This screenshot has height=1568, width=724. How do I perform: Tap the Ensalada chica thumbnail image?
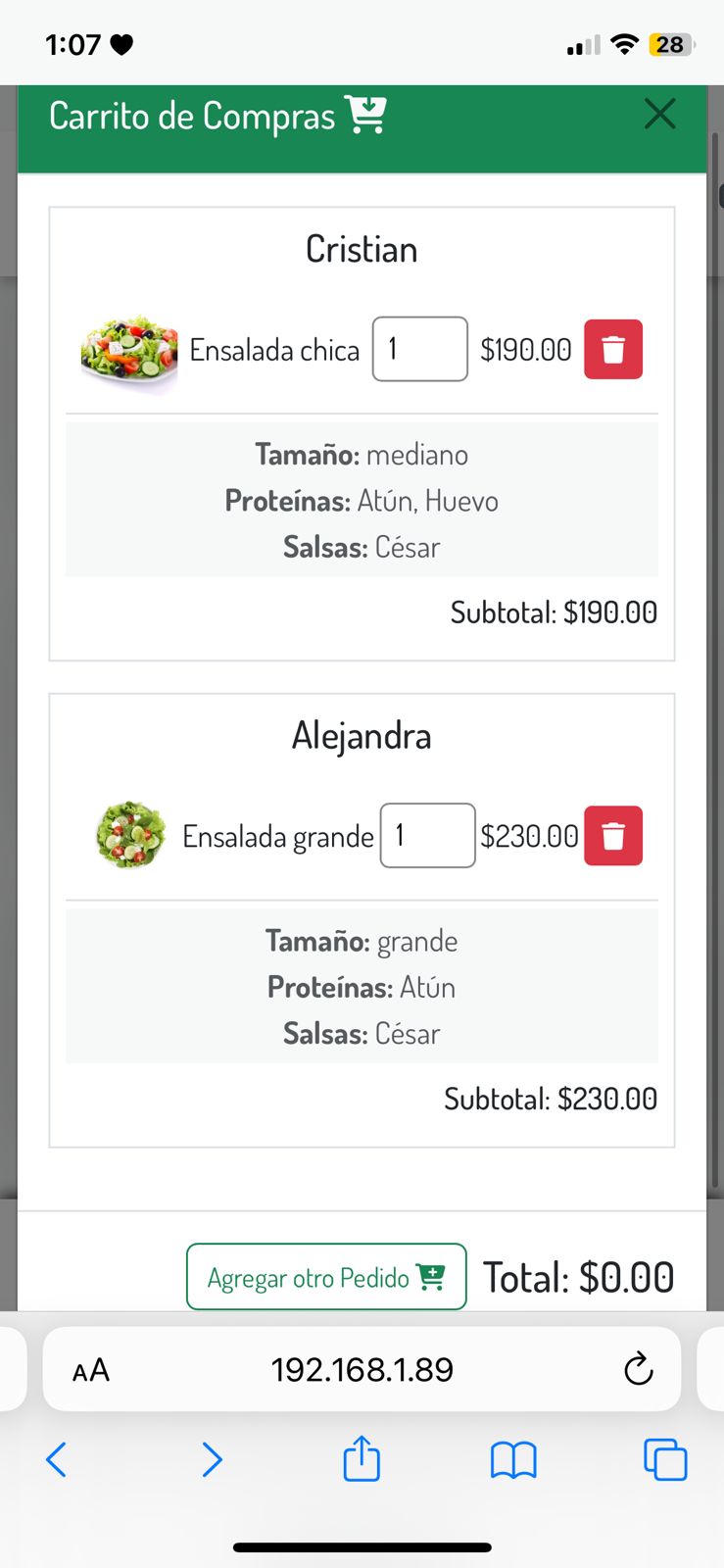[x=129, y=350]
